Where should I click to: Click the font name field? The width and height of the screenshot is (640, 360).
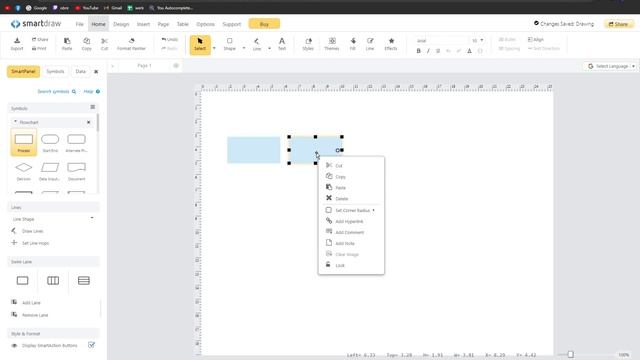442,40
